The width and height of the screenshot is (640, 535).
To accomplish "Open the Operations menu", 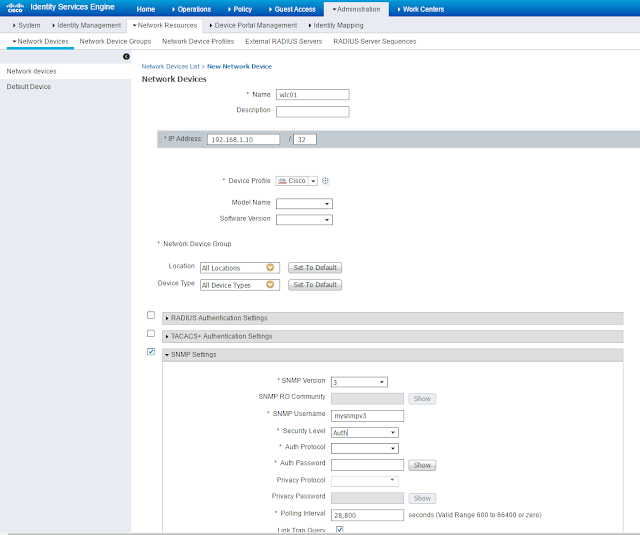I will [191, 9].
